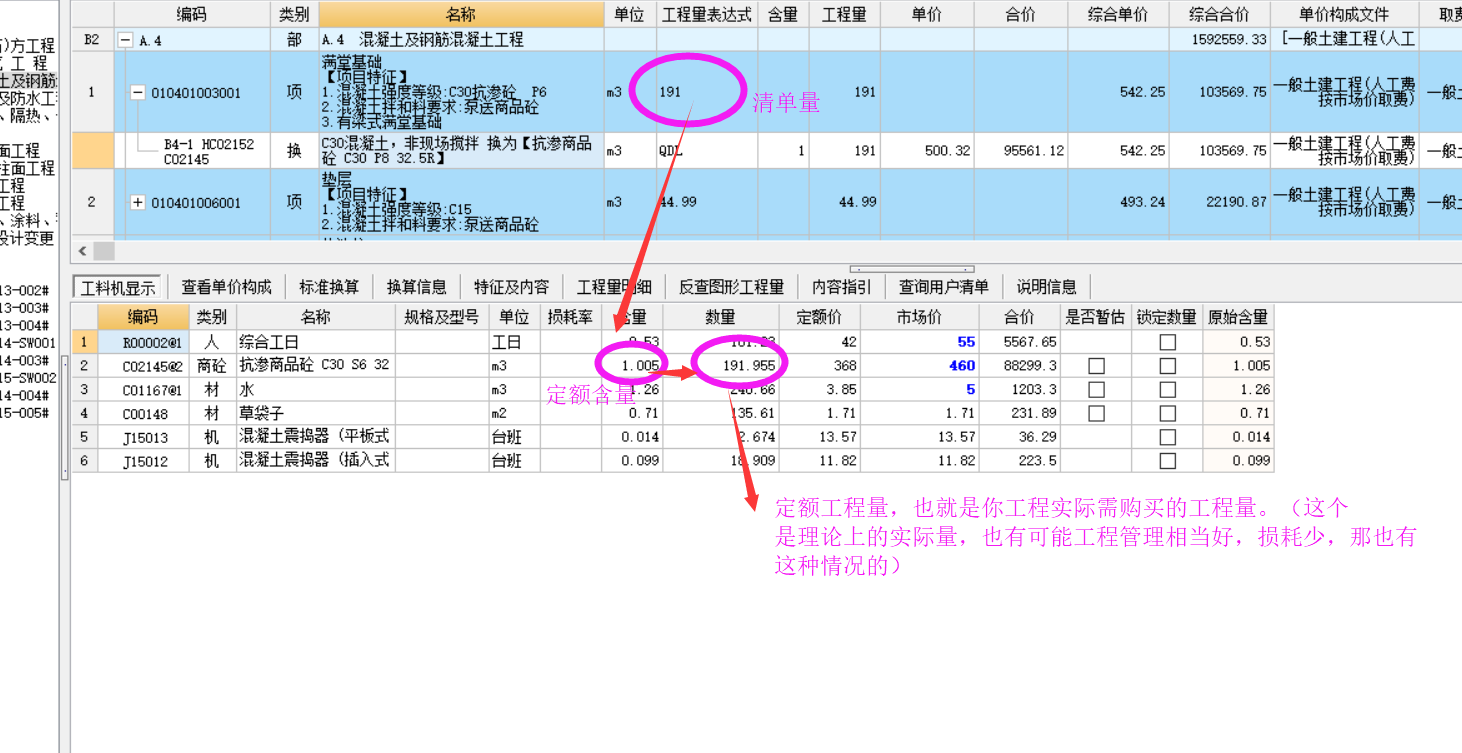1462x753 pixels.
Task: Select the 工程量表达式 cell showing 191
Action: (x=706, y=92)
